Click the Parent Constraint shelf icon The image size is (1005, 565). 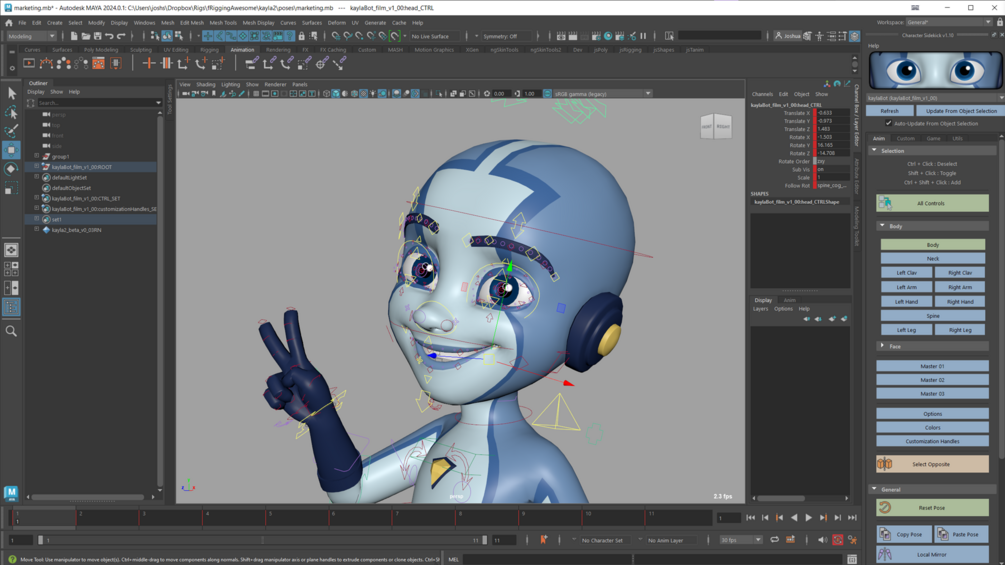tap(252, 63)
